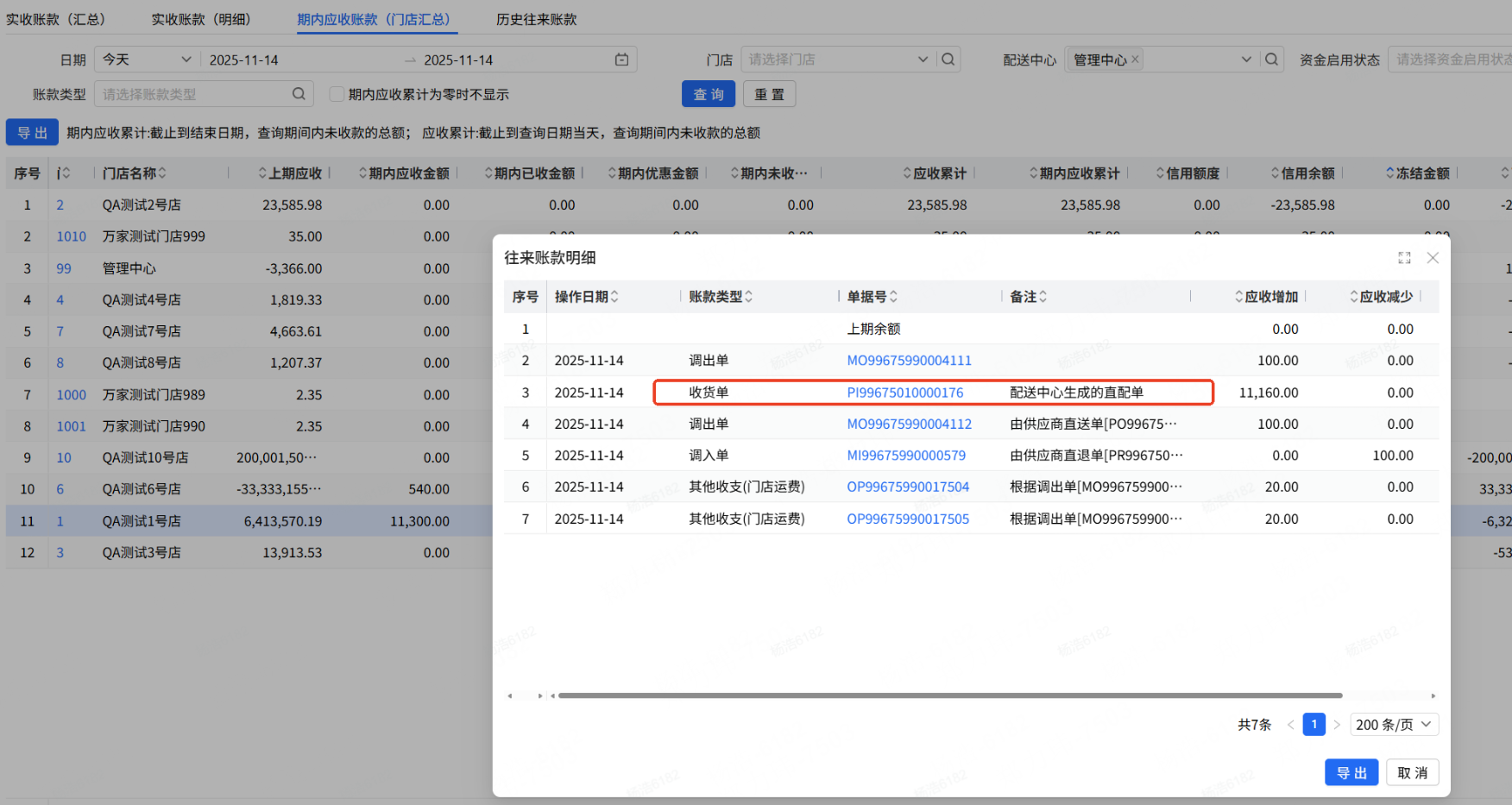Click the 取消 button in dialog
This screenshot has width=1512, height=805.
pyautogui.click(x=1412, y=773)
